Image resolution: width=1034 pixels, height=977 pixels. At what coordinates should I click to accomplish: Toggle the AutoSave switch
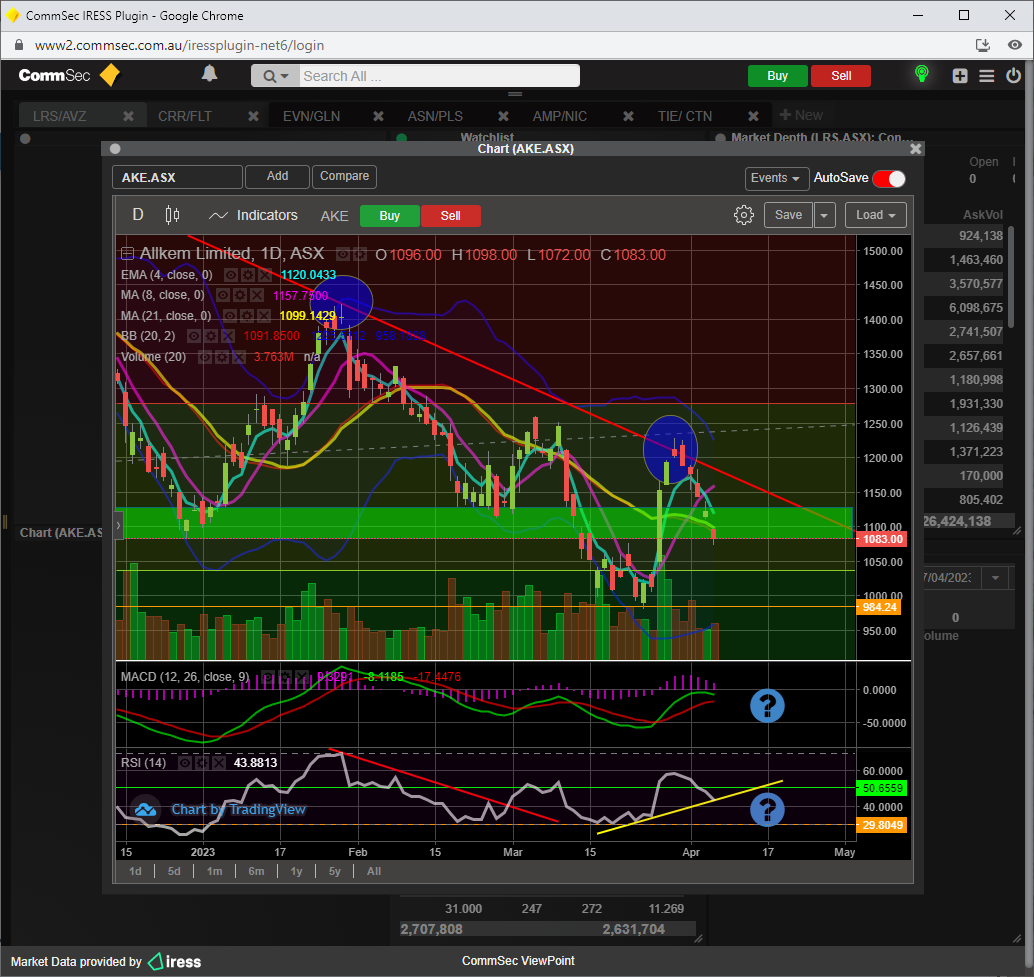click(889, 178)
